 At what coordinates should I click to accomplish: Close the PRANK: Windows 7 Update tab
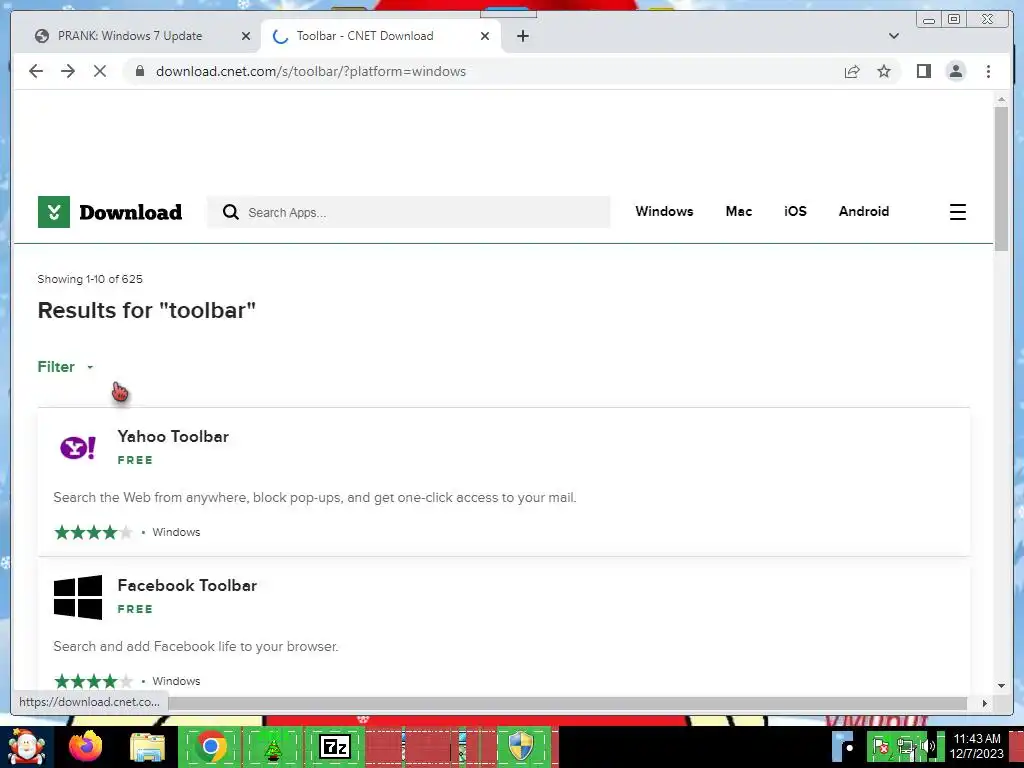[246, 36]
